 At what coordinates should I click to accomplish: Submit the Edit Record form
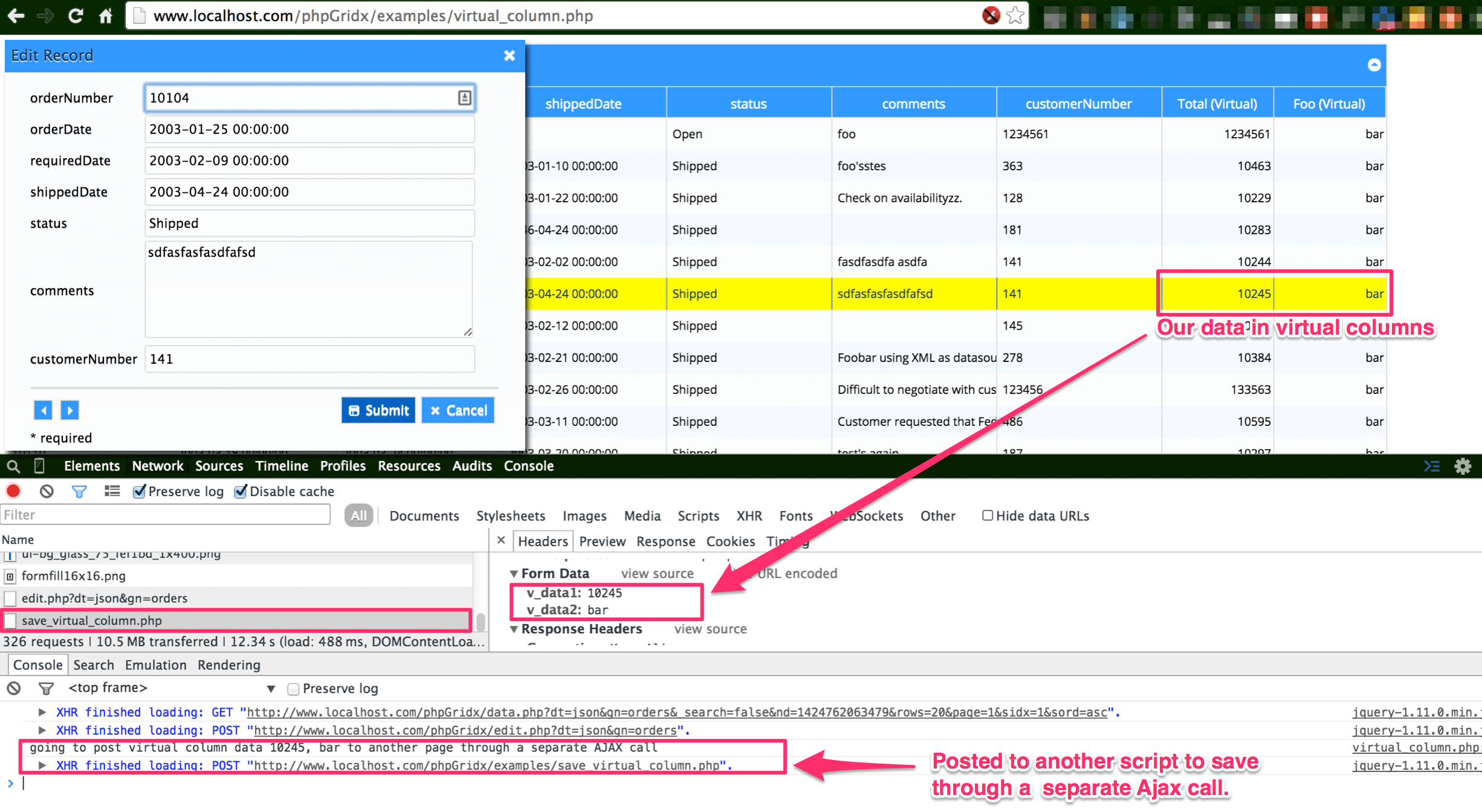tap(378, 411)
